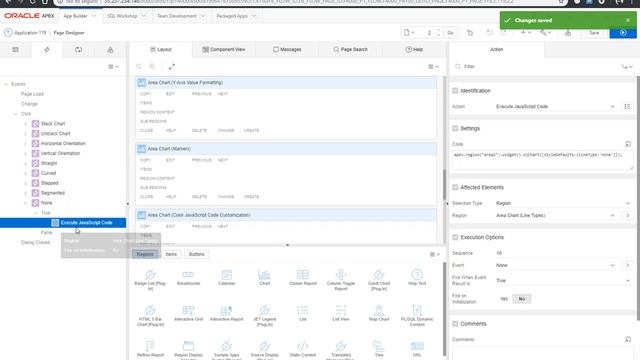
Task: Set Fire on Initialization to Yes
Action: (504, 299)
